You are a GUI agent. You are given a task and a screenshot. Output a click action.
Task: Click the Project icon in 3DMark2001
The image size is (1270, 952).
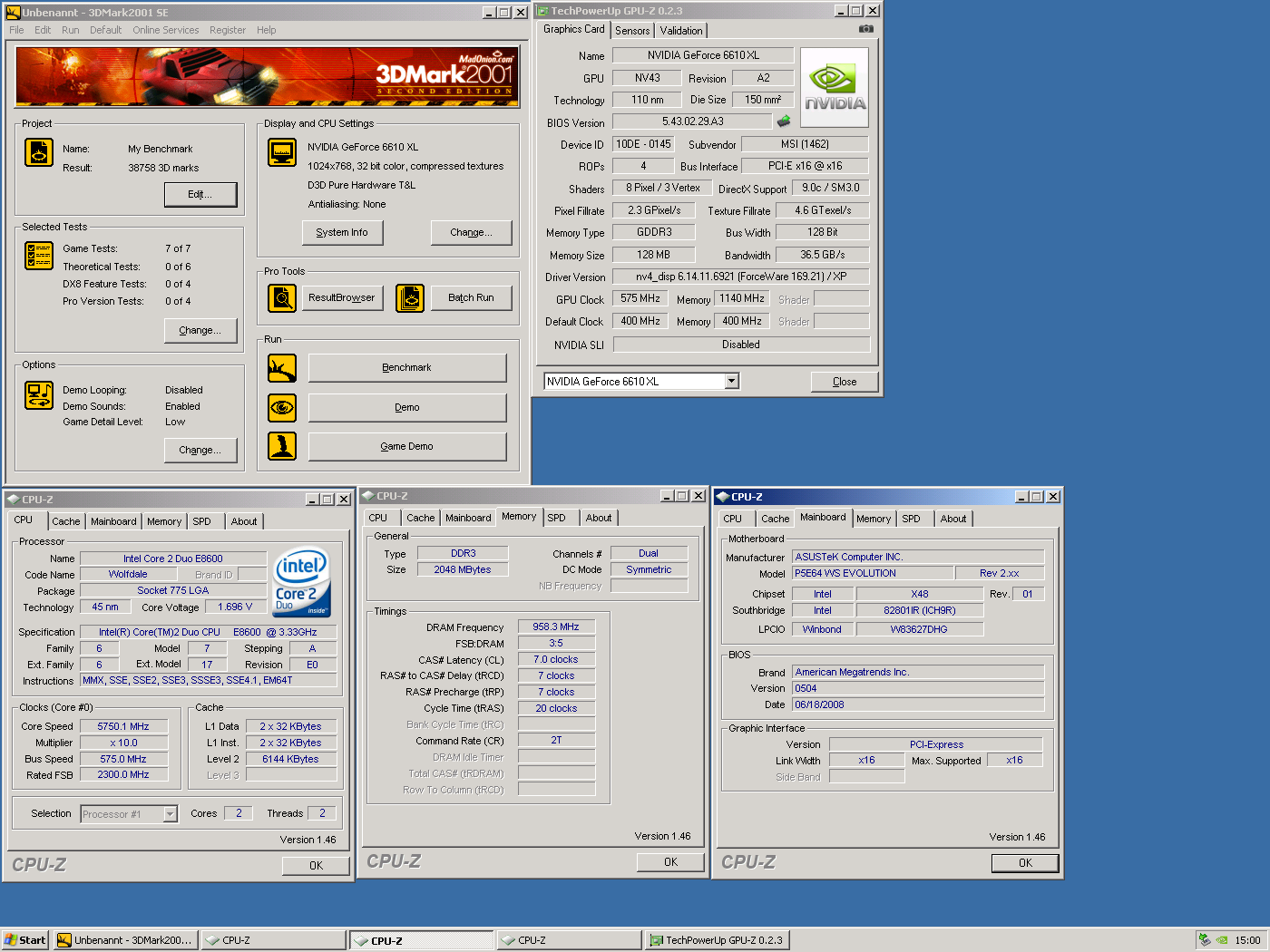39,152
